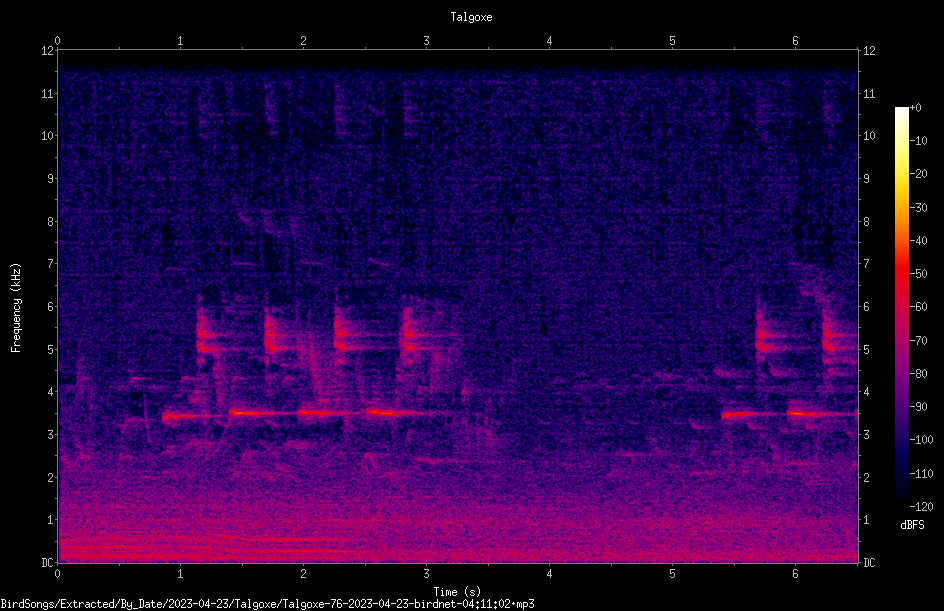Viewport: 944px width, 611px height.
Task: Click the Talgoxe title at top
Action: (x=471, y=17)
